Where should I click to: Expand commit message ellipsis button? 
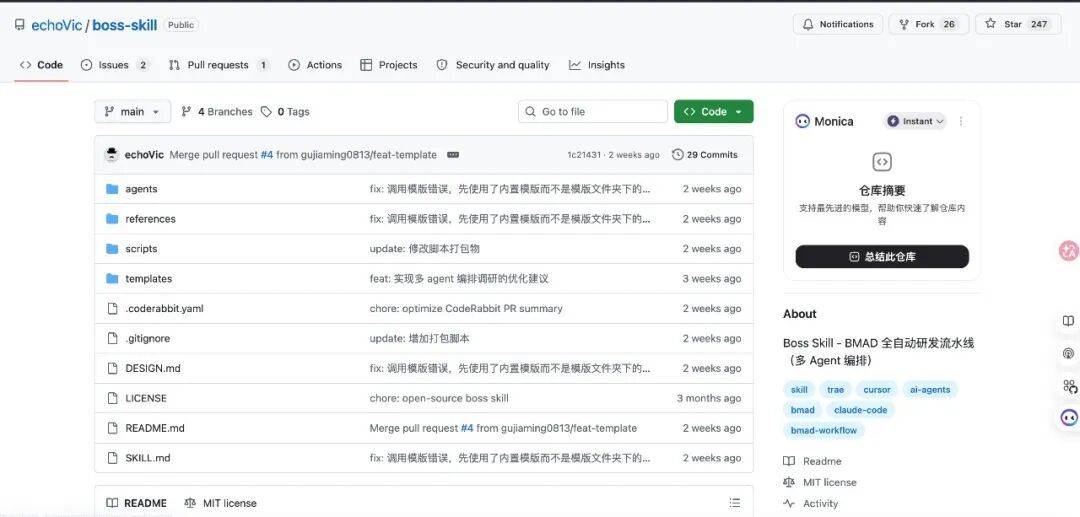coord(453,155)
